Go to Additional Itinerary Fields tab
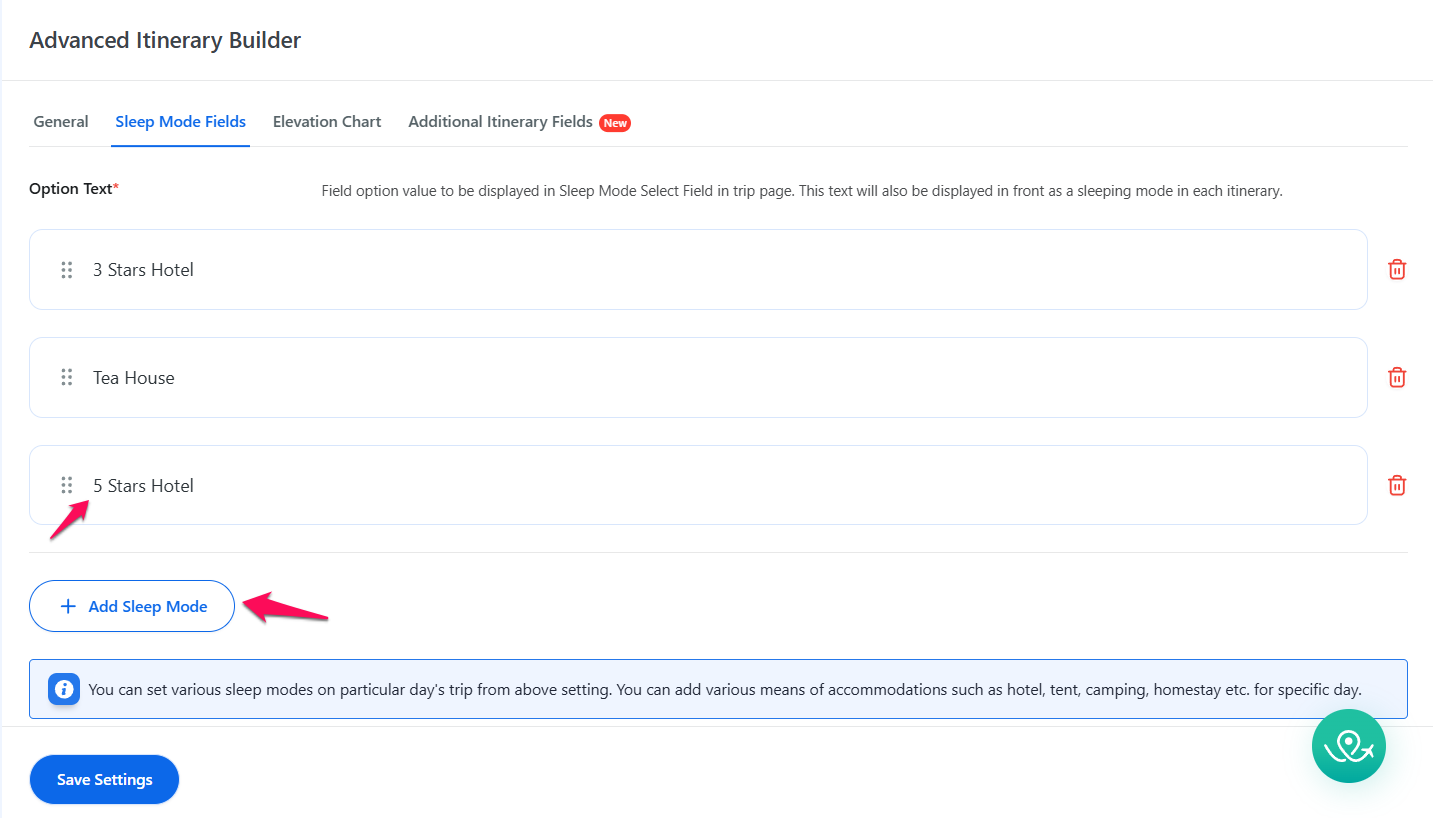The image size is (1433, 818). click(500, 122)
